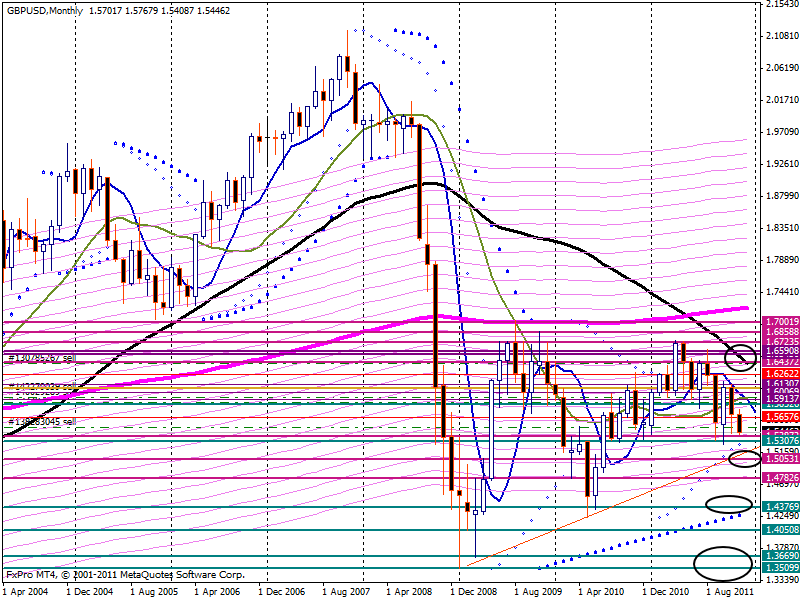The width and height of the screenshot is (800, 600).
Task: Select the teal 1.43769 price label
Action: (781, 507)
